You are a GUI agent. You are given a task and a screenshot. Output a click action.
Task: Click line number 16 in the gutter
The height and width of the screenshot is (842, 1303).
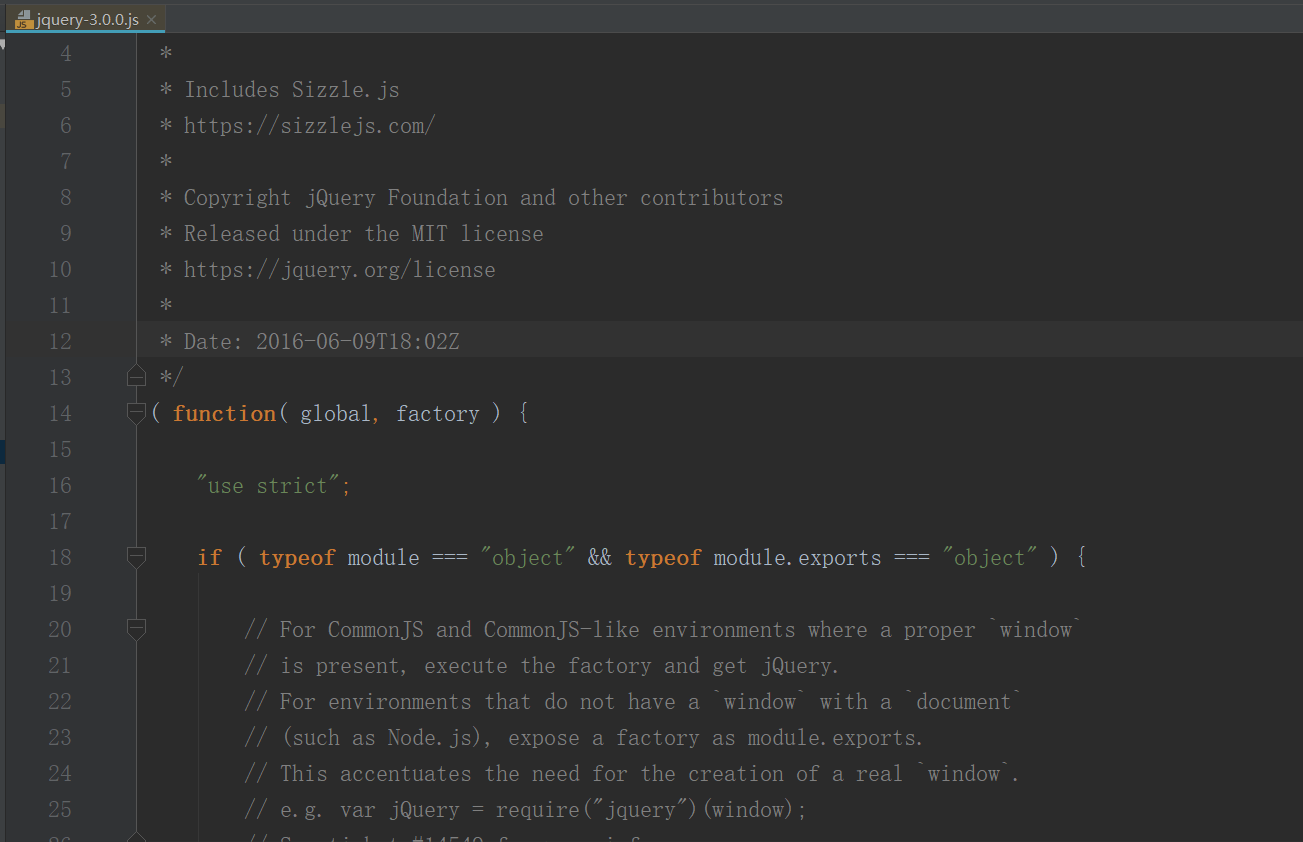click(x=60, y=486)
